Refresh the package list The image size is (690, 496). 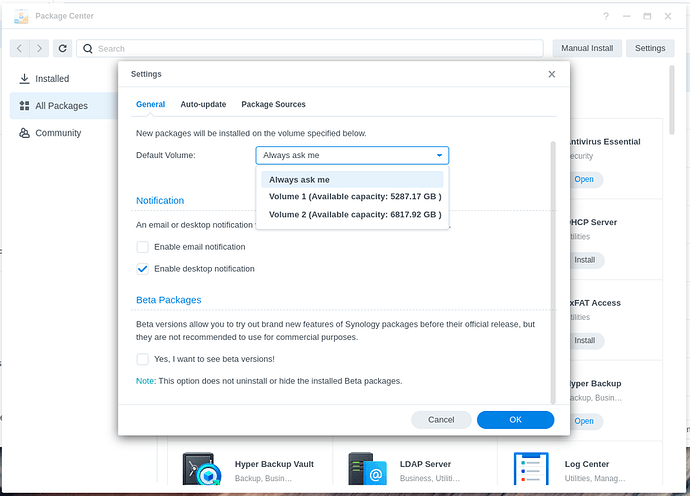[62, 48]
